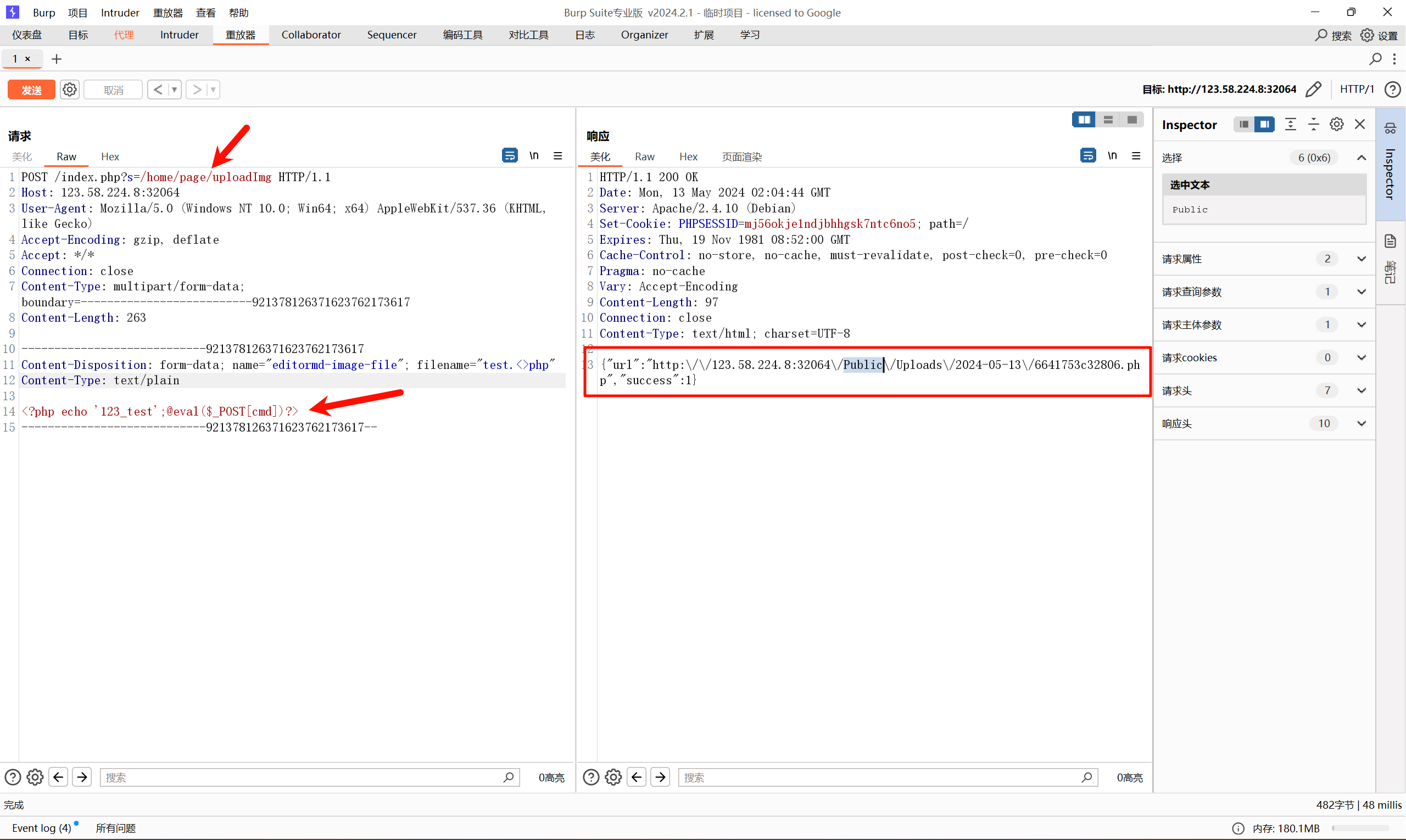The width and height of the screenshot is (1406, 840).
Task: Expand the 请求主体参数 section
Action: (1362, 325)
